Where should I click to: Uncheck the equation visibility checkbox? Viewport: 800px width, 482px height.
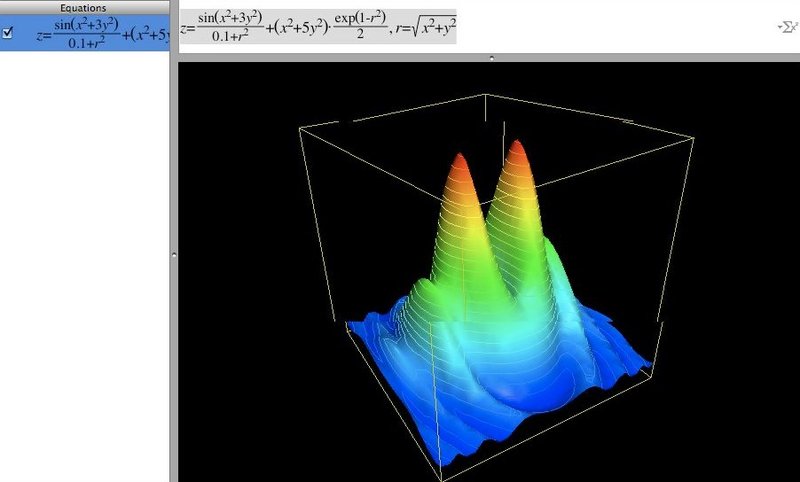pos(8,32)
